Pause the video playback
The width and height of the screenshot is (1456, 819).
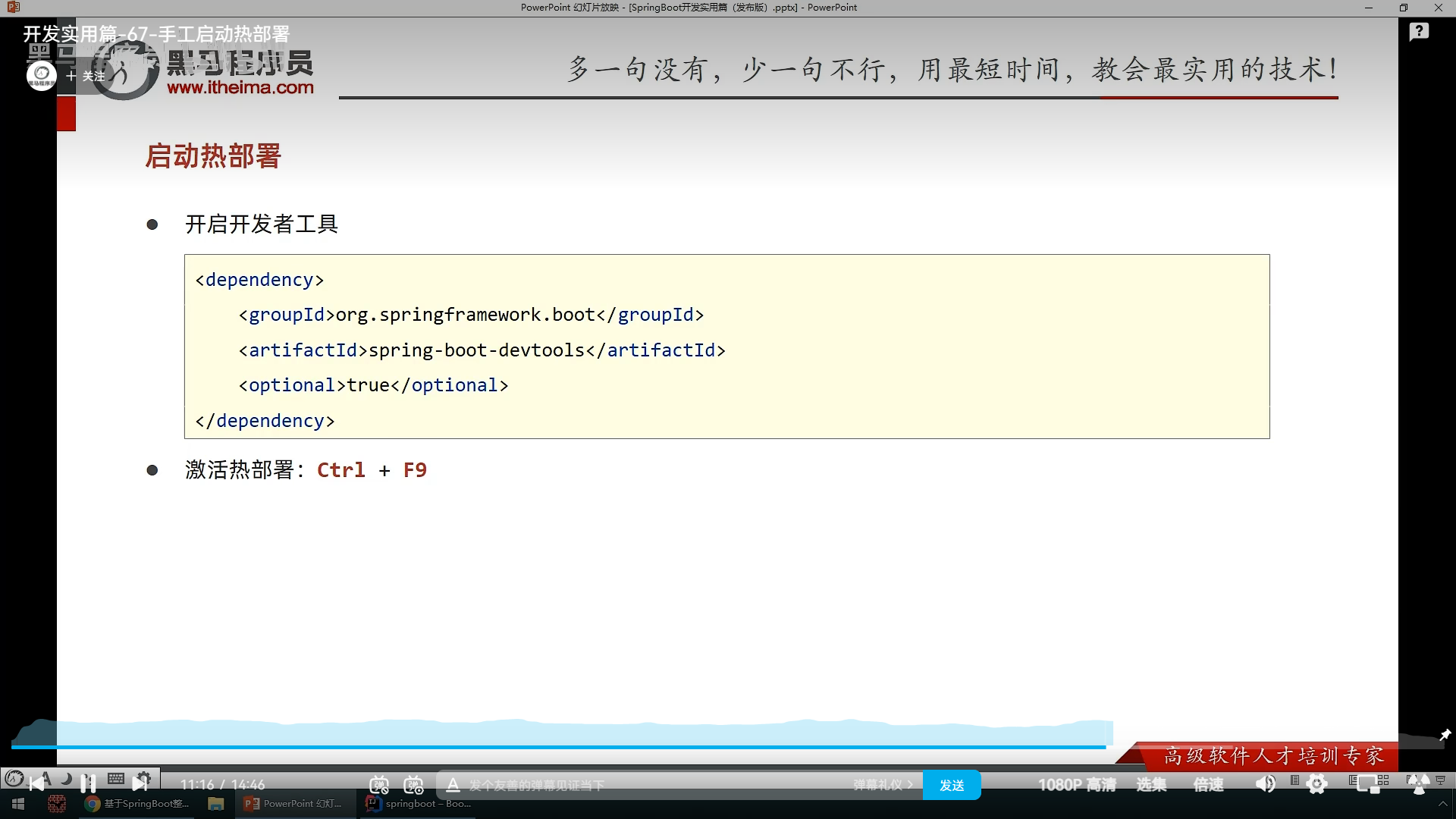(x=88, y=783)
